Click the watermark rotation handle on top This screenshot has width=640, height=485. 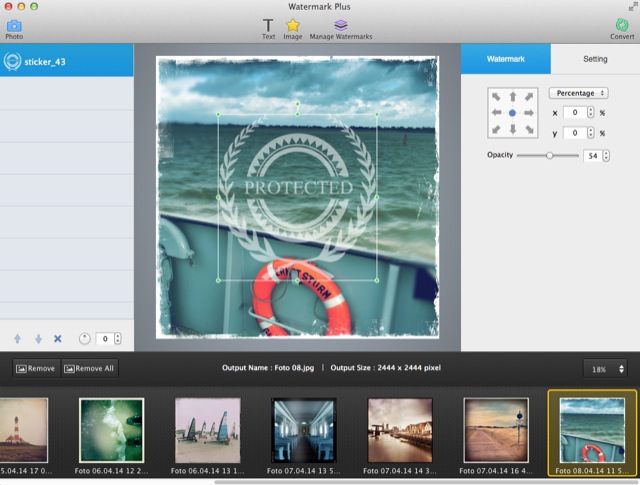(298, 105)
